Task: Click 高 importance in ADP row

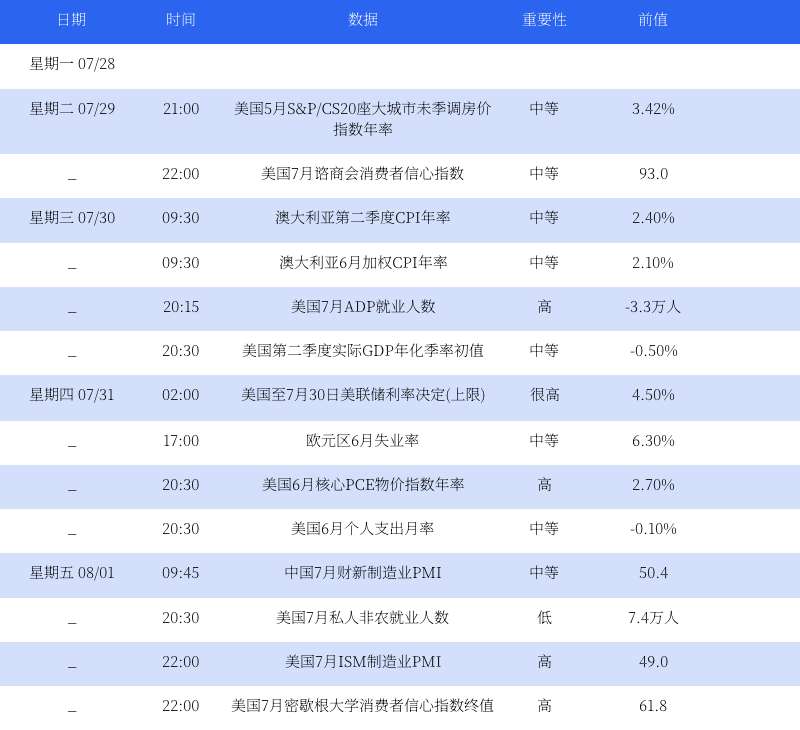Action: coord(544,307)
